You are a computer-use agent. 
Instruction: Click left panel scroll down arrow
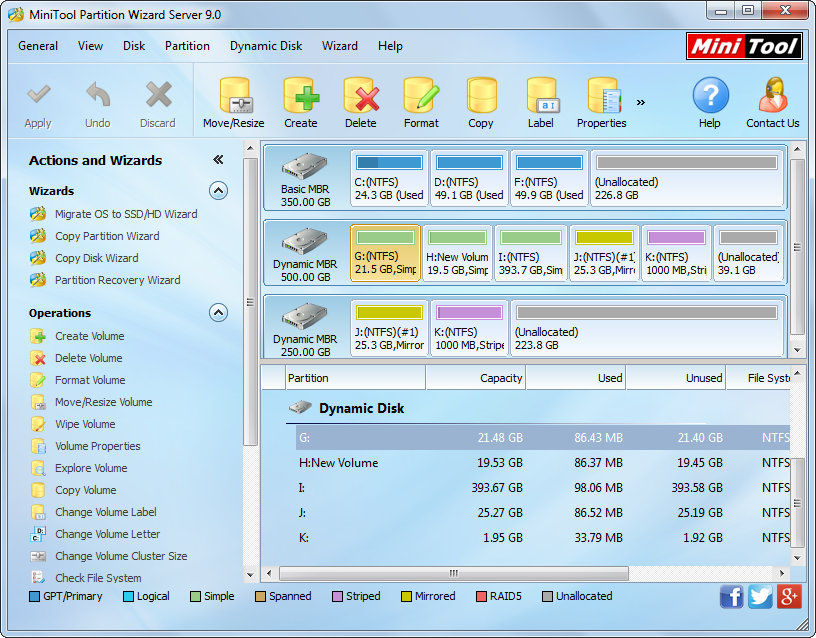pyautogui.click(x=250, y=575)
